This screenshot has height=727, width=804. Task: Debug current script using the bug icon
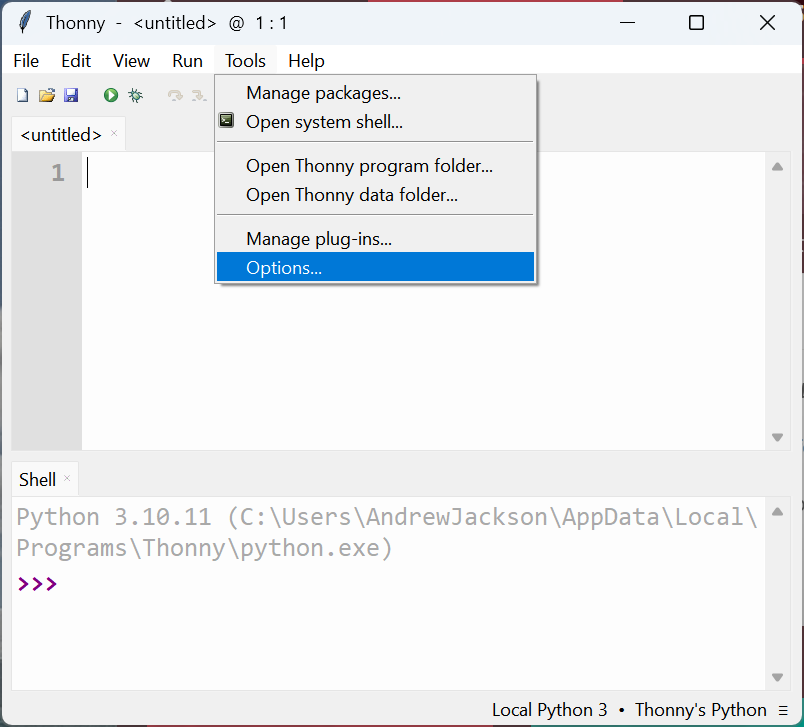tap(135, 95)
